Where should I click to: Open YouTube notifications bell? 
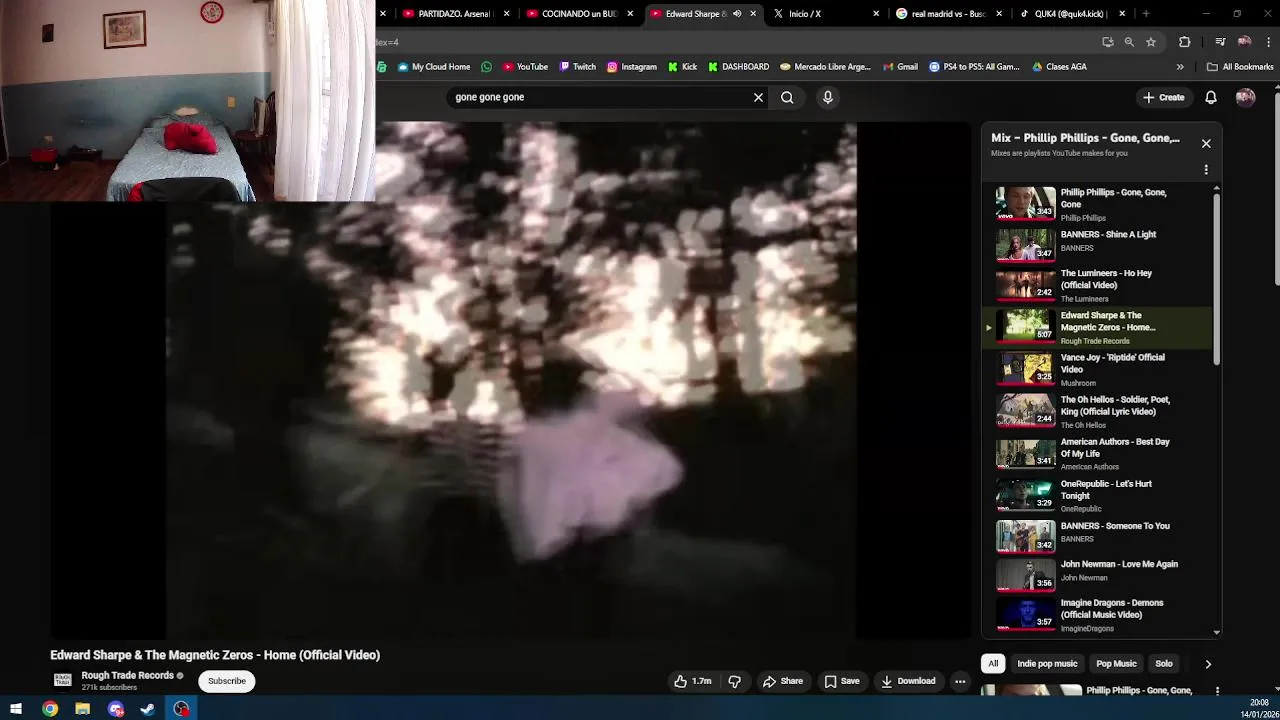[1210, 97]
